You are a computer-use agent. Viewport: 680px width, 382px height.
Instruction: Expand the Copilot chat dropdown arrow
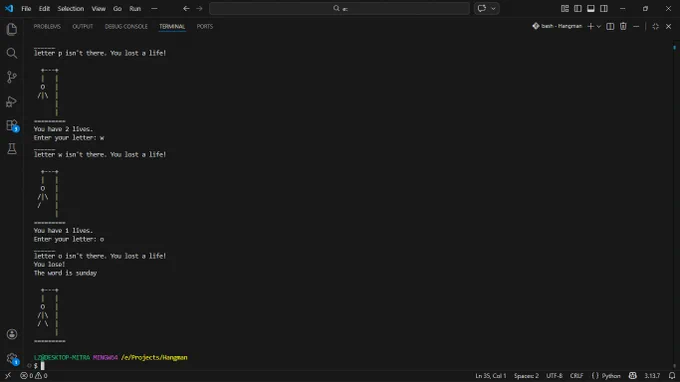493,8
